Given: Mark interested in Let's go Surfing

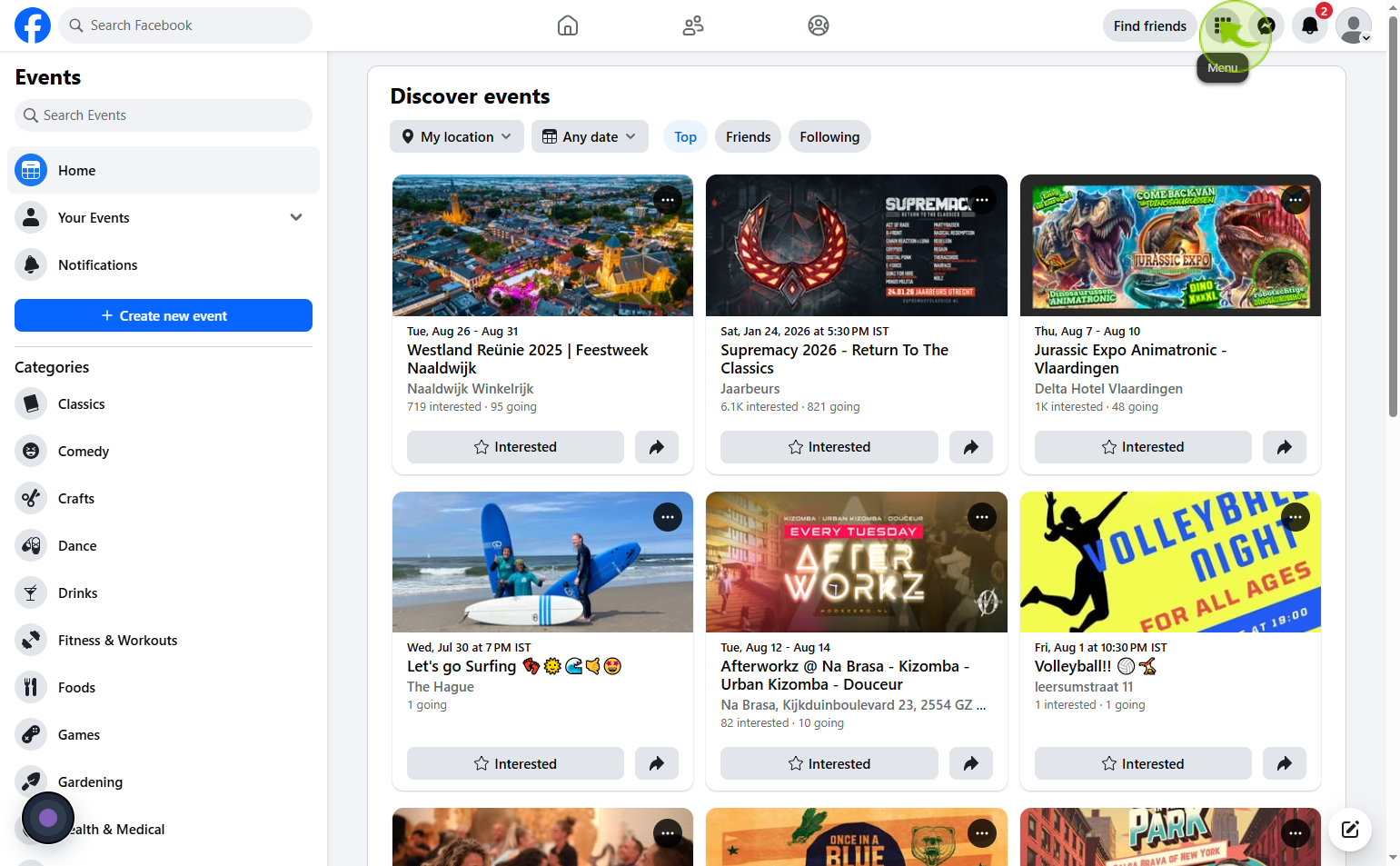Looking at the screenshot, I should 515,763.
